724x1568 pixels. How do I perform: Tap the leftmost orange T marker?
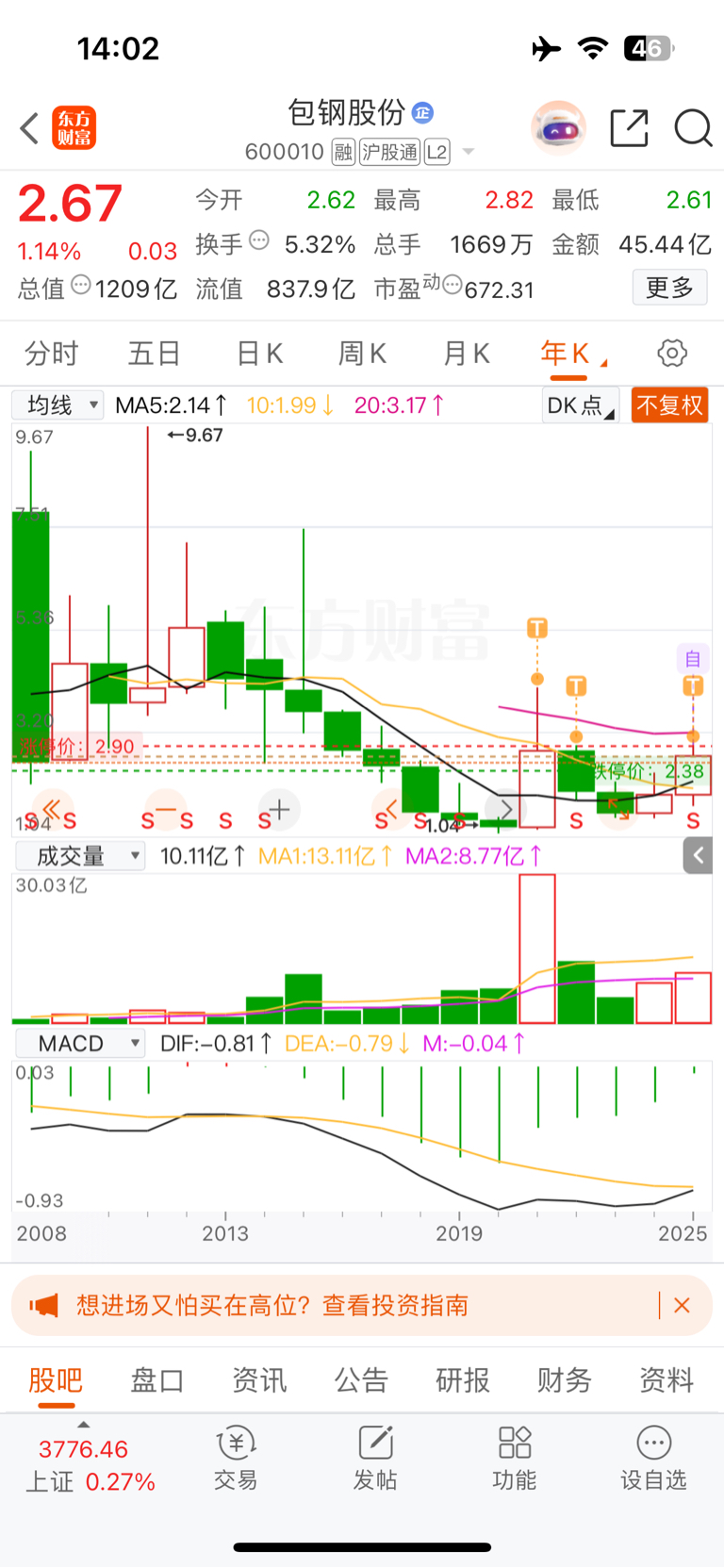click(537, 628)
